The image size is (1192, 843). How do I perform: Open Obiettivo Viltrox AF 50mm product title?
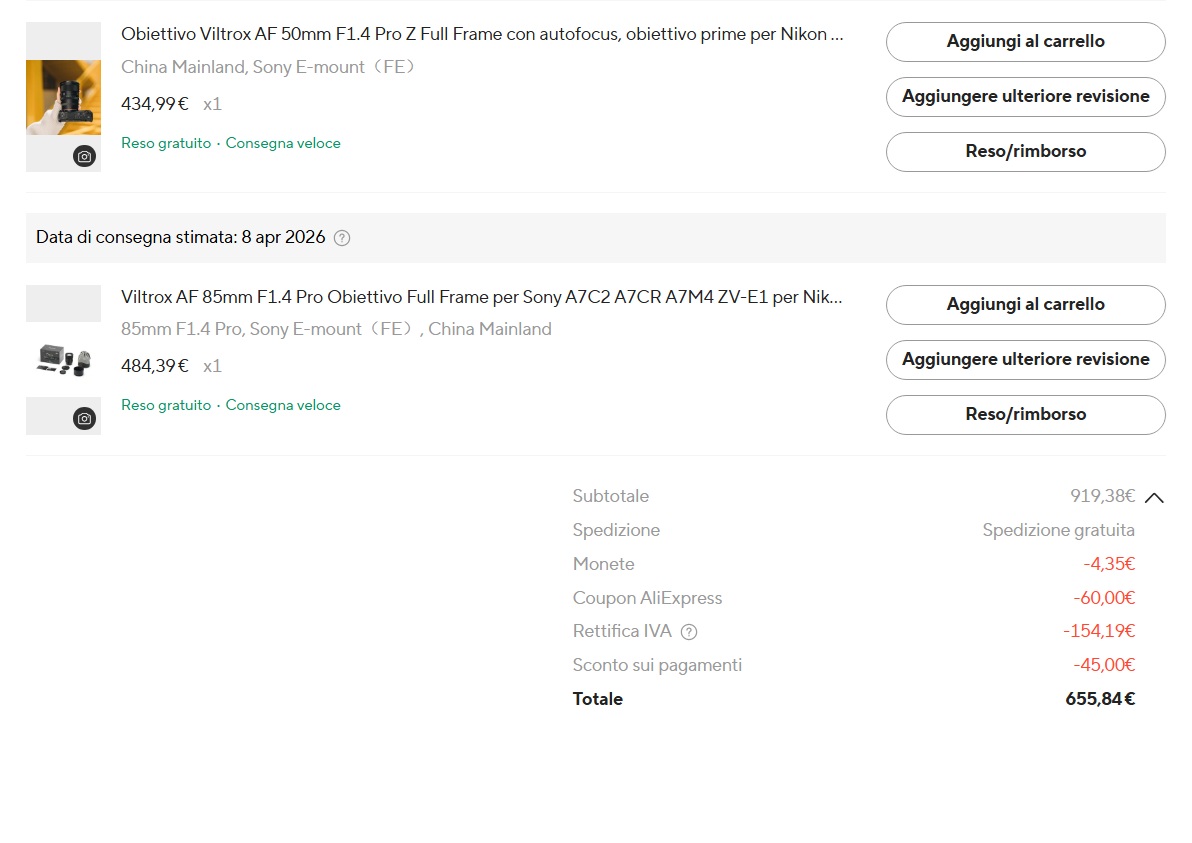[482, 34]
